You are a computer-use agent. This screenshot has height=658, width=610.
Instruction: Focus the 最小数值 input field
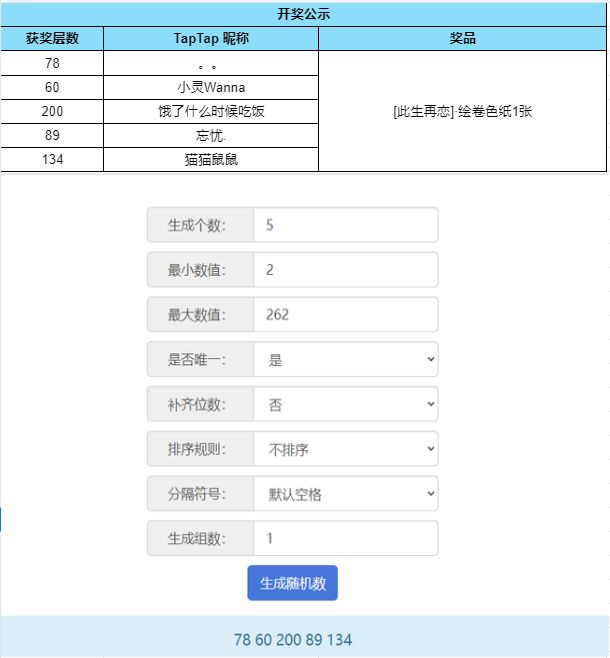click(x=346, y=270)
